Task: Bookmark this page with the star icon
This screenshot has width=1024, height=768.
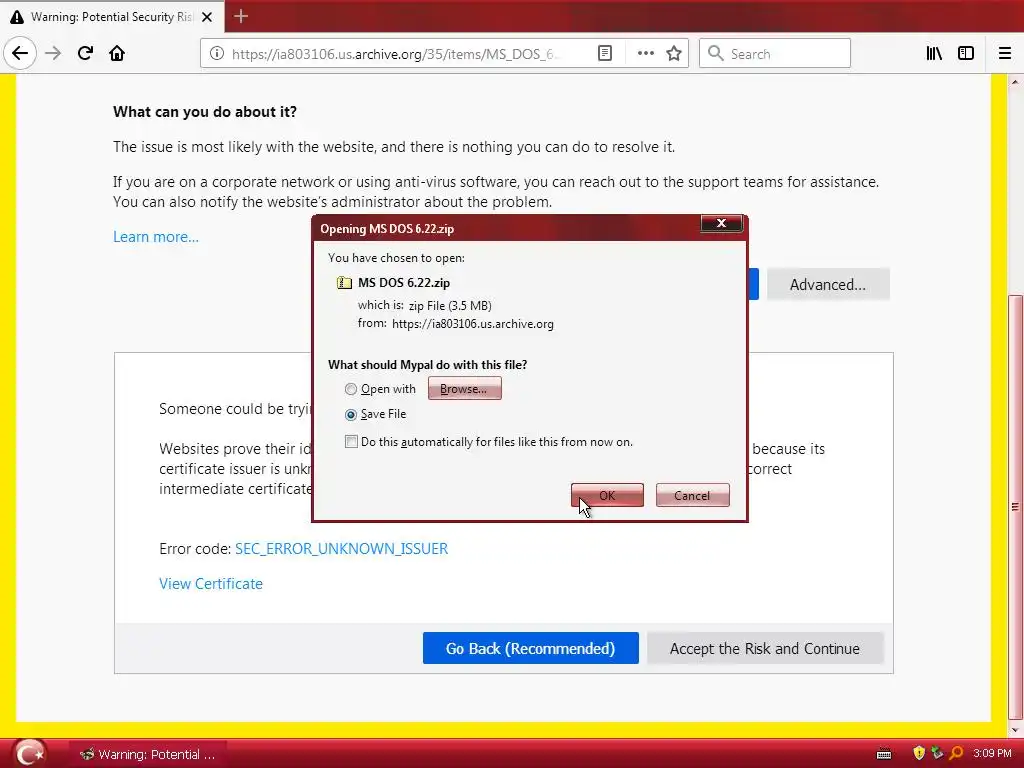Action: pos(674,54)
